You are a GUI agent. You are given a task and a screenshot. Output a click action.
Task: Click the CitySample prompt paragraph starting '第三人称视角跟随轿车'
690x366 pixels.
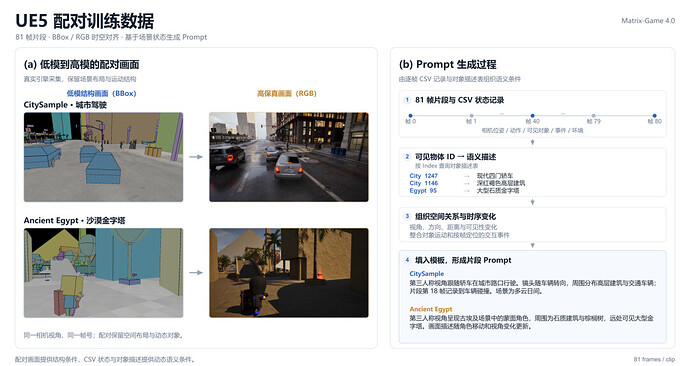[533, 287]
